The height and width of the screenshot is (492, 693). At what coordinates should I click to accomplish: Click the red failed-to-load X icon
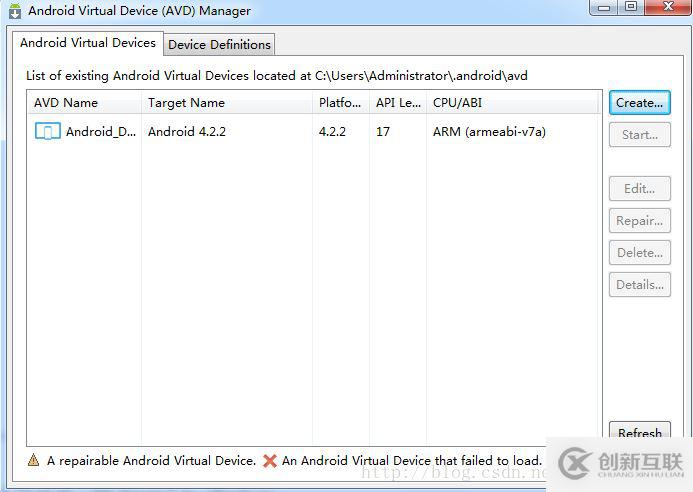click(x=270, y=461)
